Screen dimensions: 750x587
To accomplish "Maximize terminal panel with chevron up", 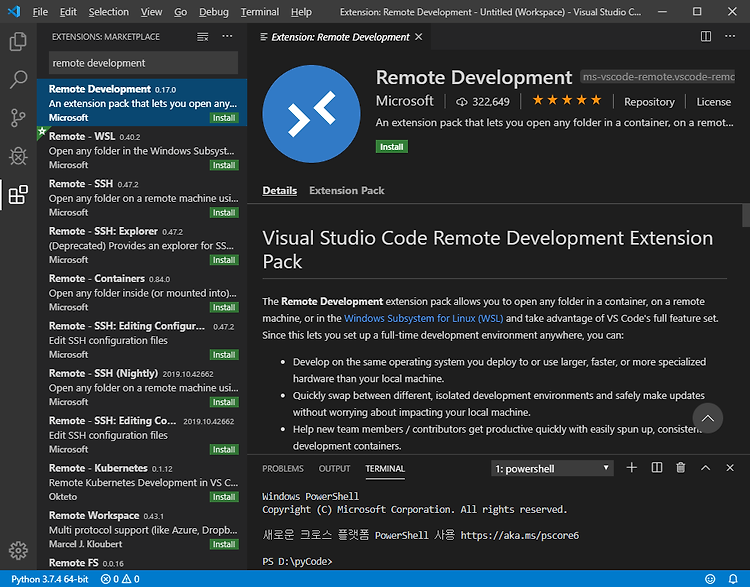I will (706, 468).
